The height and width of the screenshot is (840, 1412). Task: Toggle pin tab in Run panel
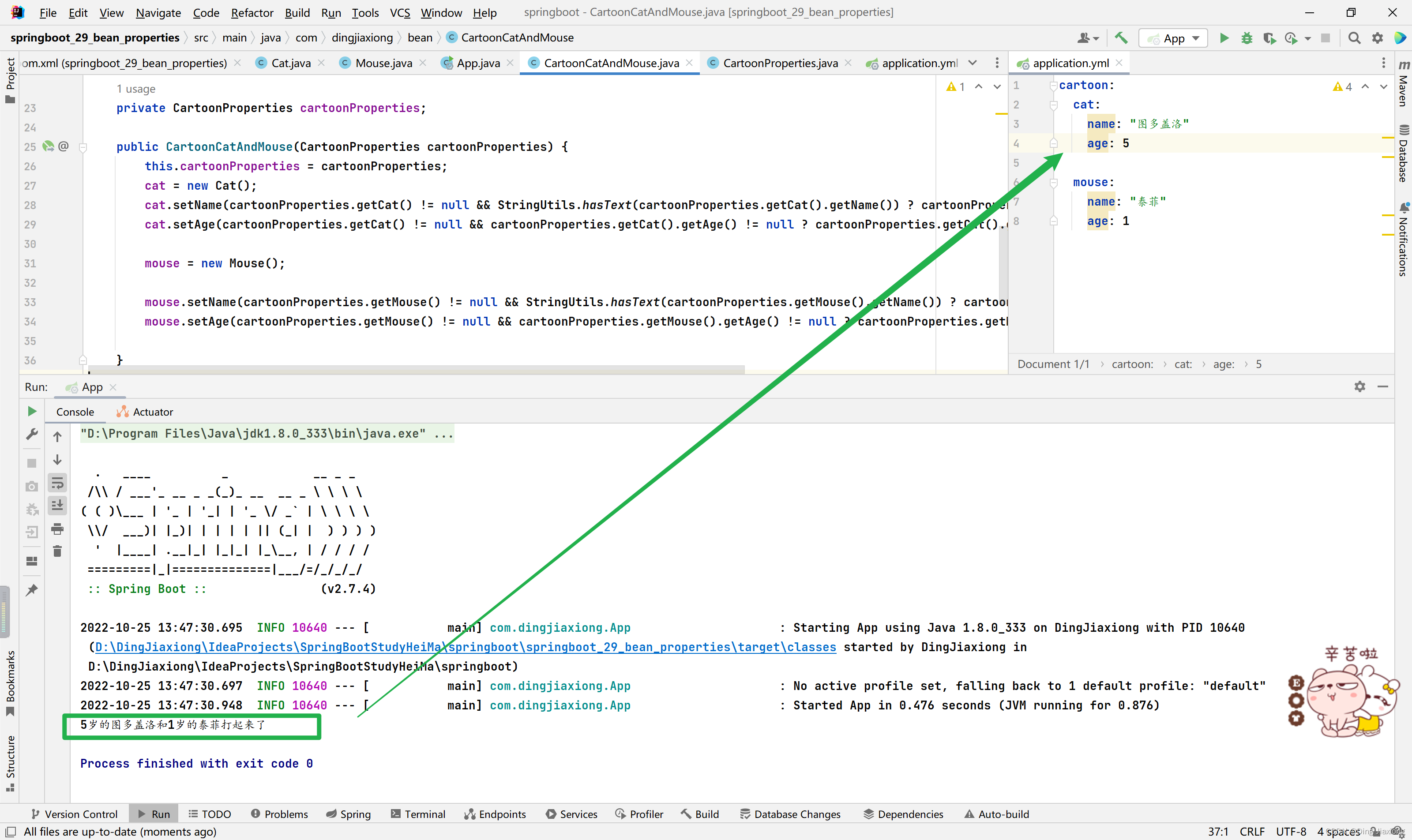[32, 590]
